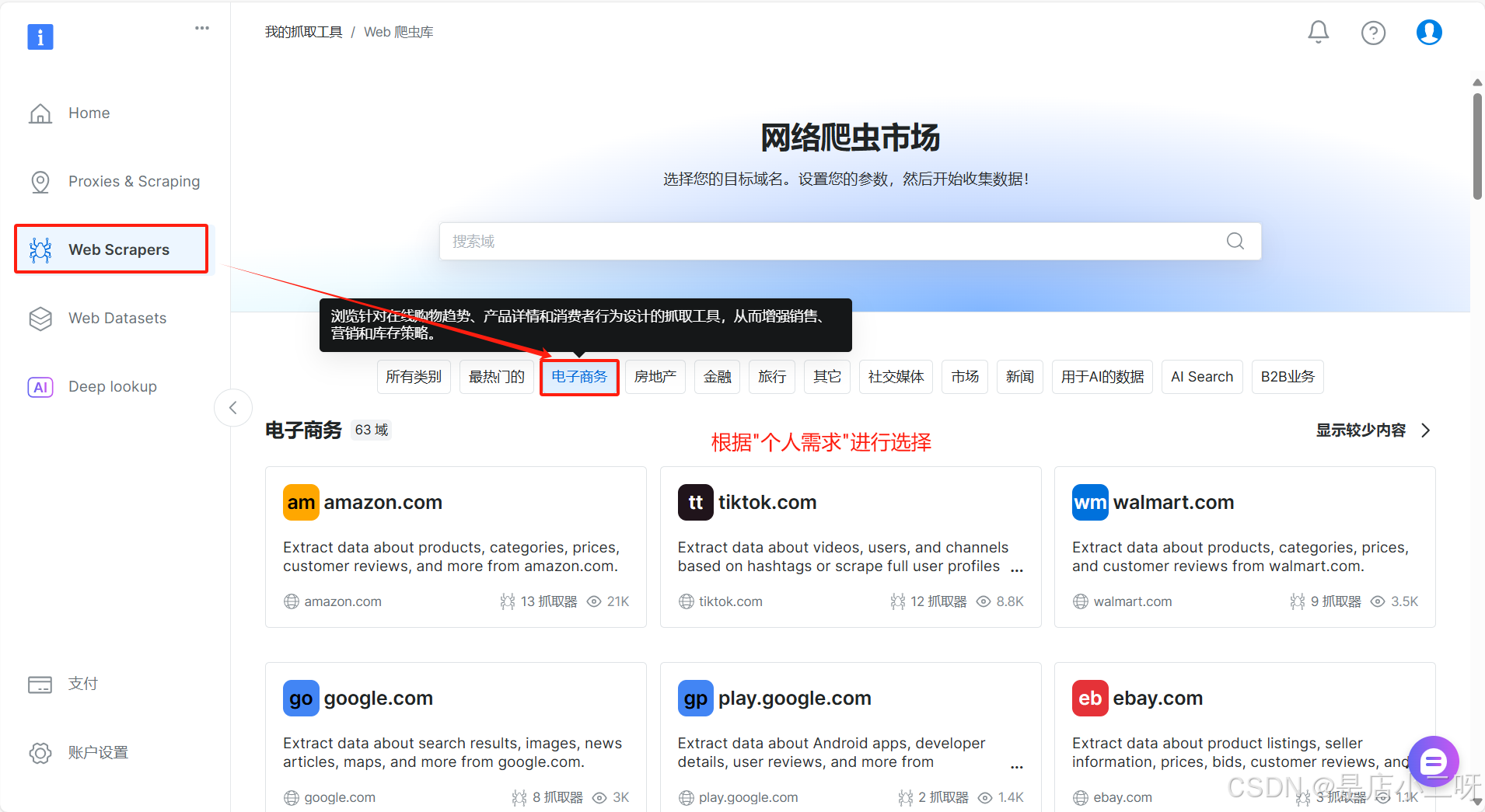Click the amazon.com orange logo icon
The width and height of the screenshot is (1485, 812).
click(301, 503)
